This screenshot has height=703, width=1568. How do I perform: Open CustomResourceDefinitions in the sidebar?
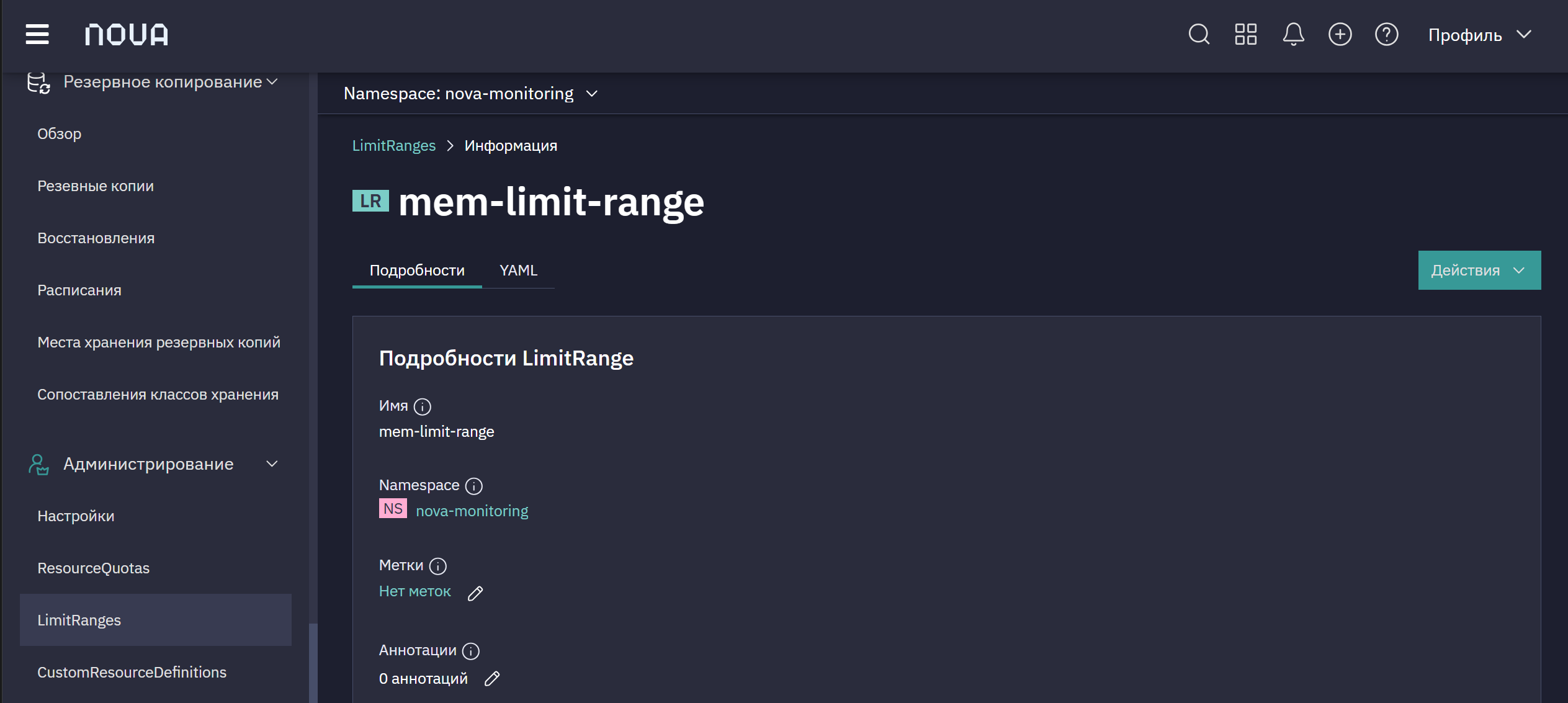[x=132, y=673]
